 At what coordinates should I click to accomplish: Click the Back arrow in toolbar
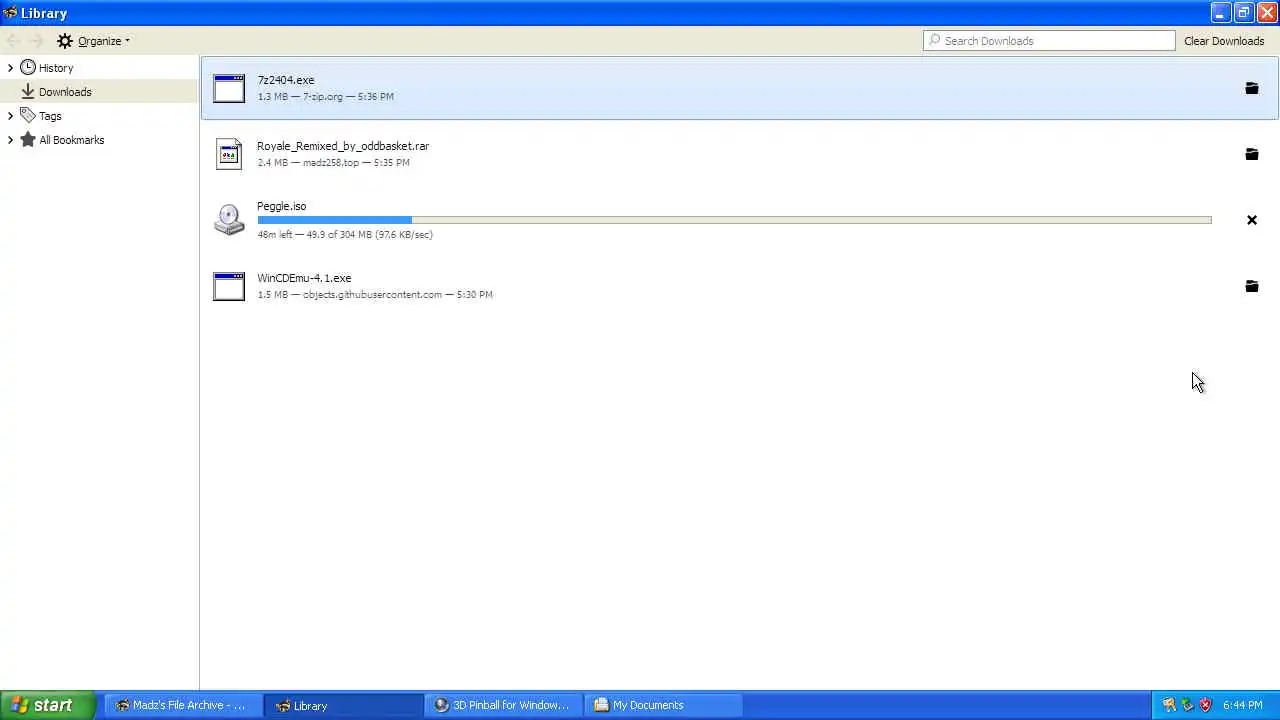pos(13,41)
